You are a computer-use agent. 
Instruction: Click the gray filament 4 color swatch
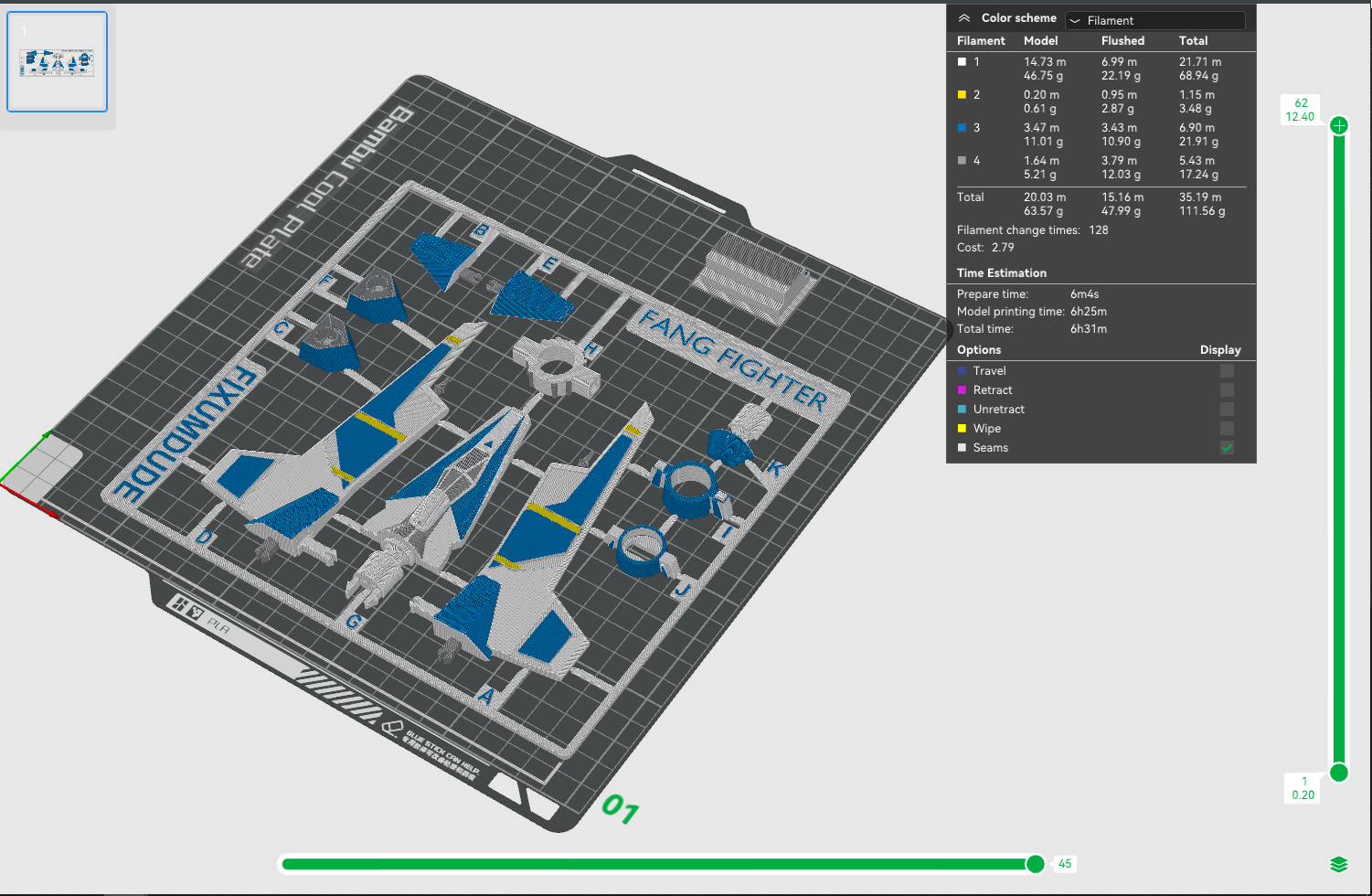962,161
